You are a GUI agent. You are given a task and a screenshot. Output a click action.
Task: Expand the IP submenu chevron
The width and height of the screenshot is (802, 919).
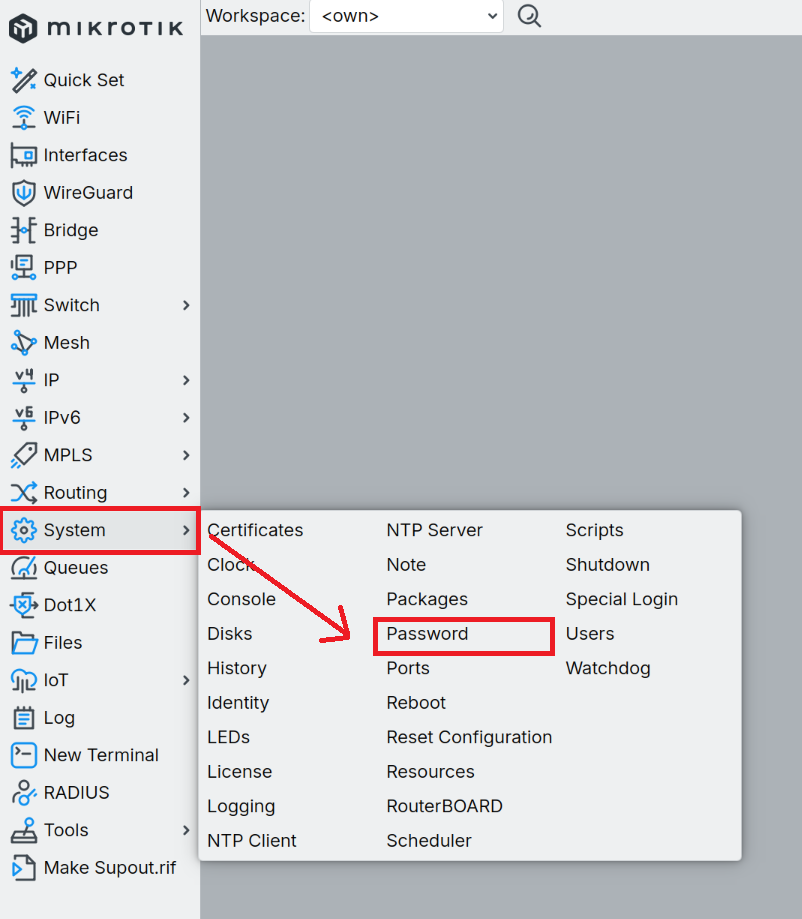186,380
